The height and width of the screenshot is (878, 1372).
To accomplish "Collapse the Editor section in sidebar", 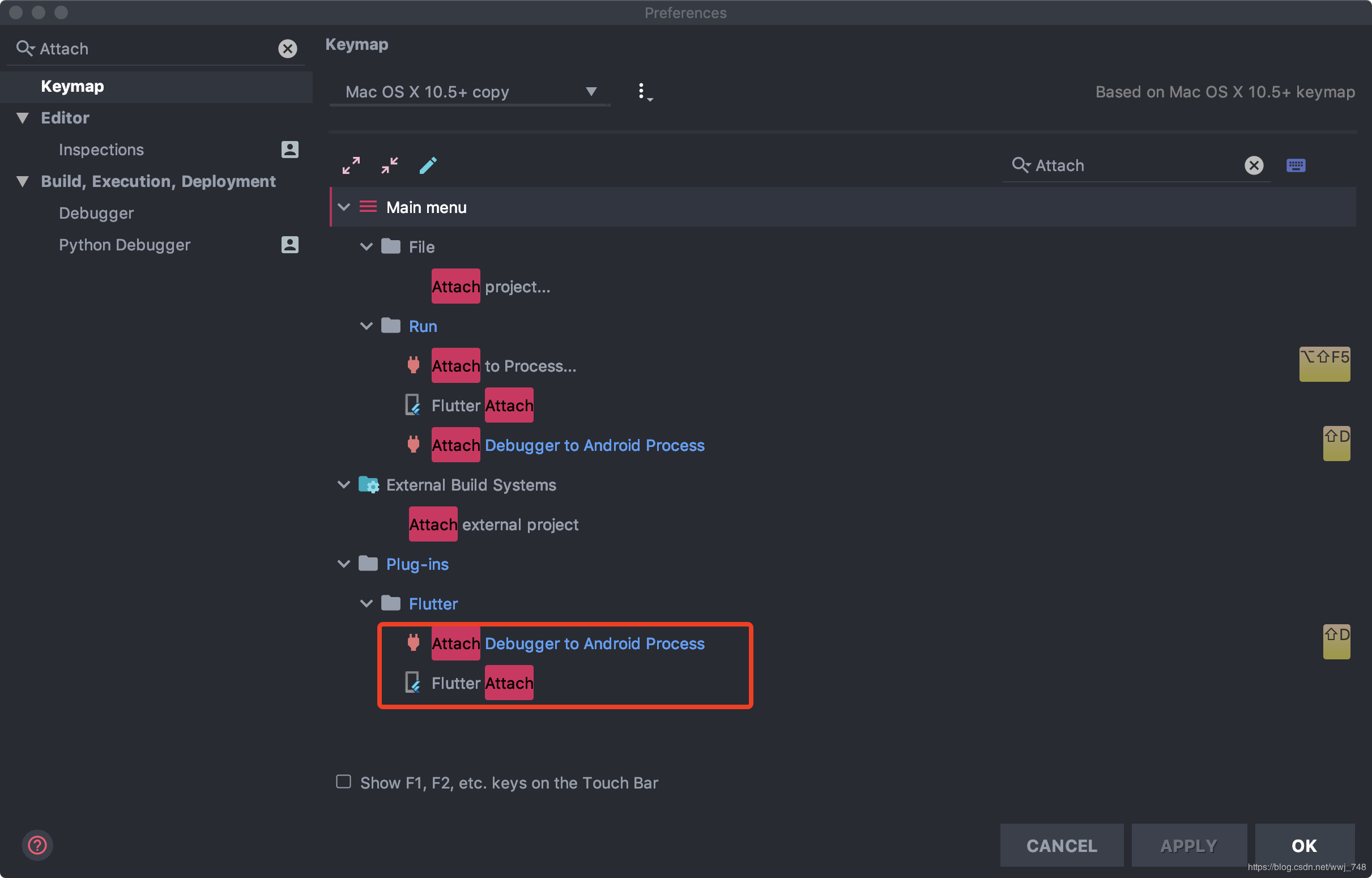I will (x=23, y=118).
